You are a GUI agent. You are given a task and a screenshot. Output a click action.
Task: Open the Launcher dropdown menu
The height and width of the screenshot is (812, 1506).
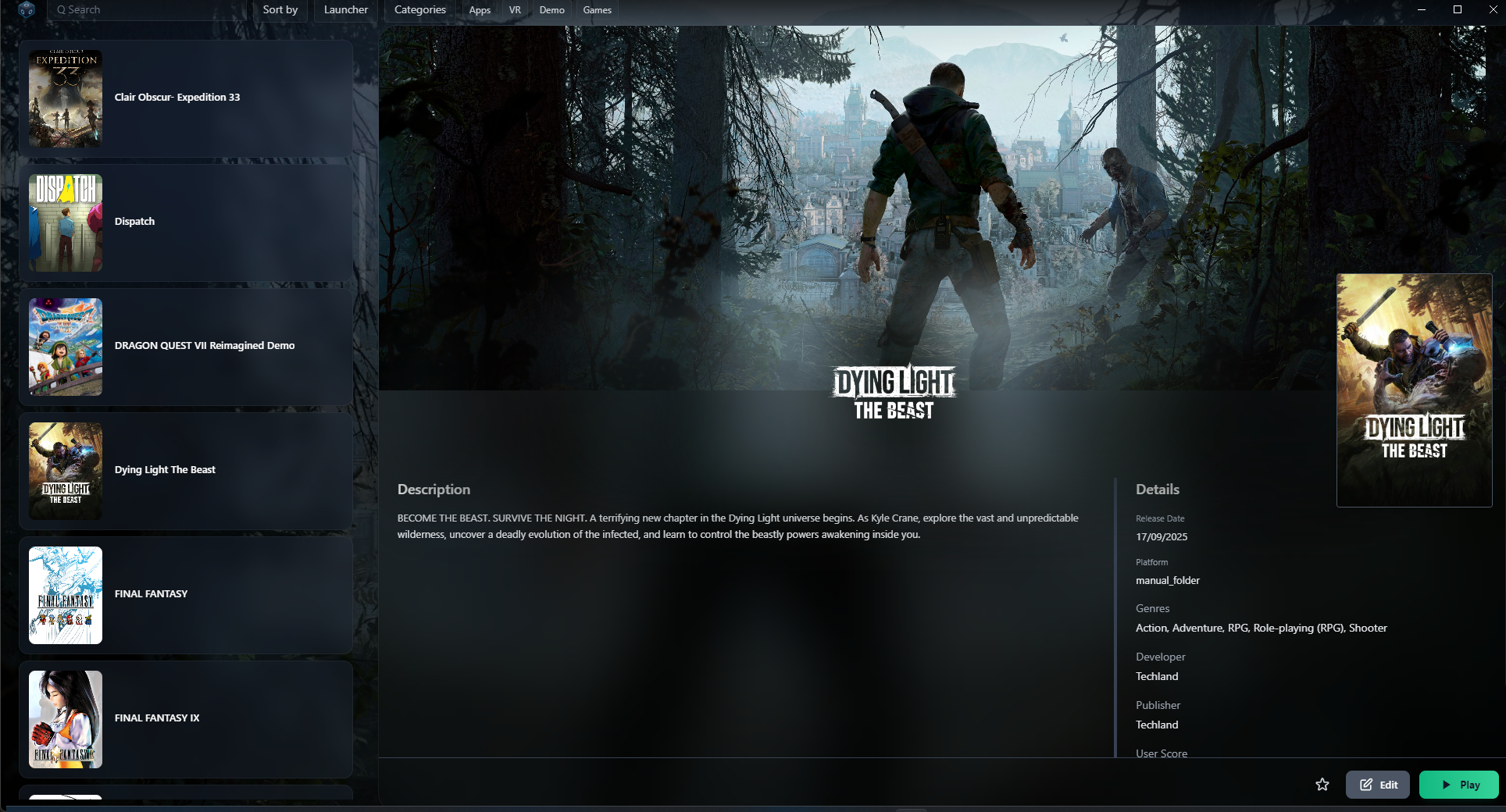[345, 10]
